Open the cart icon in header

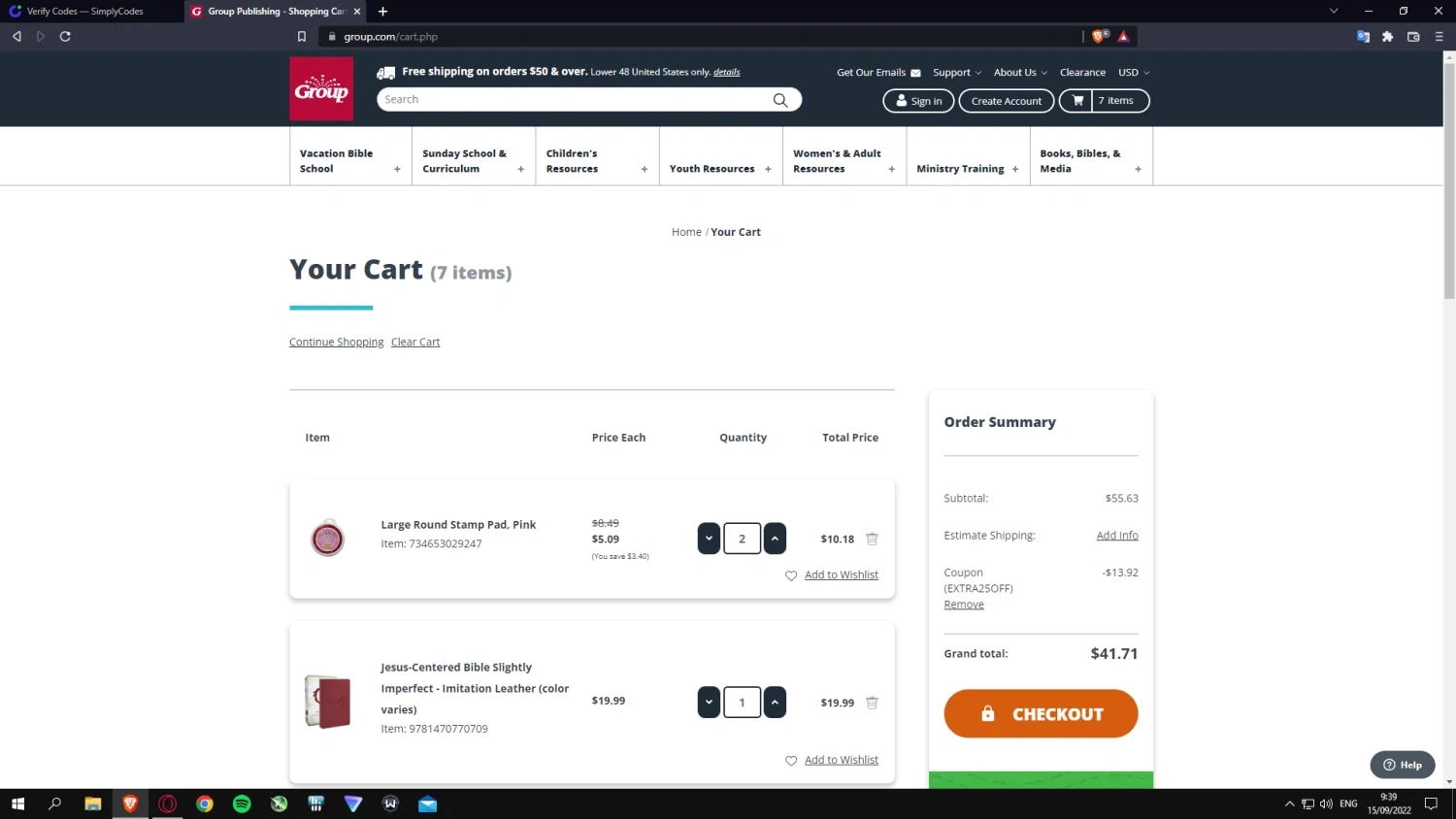tap(1077, 101)
